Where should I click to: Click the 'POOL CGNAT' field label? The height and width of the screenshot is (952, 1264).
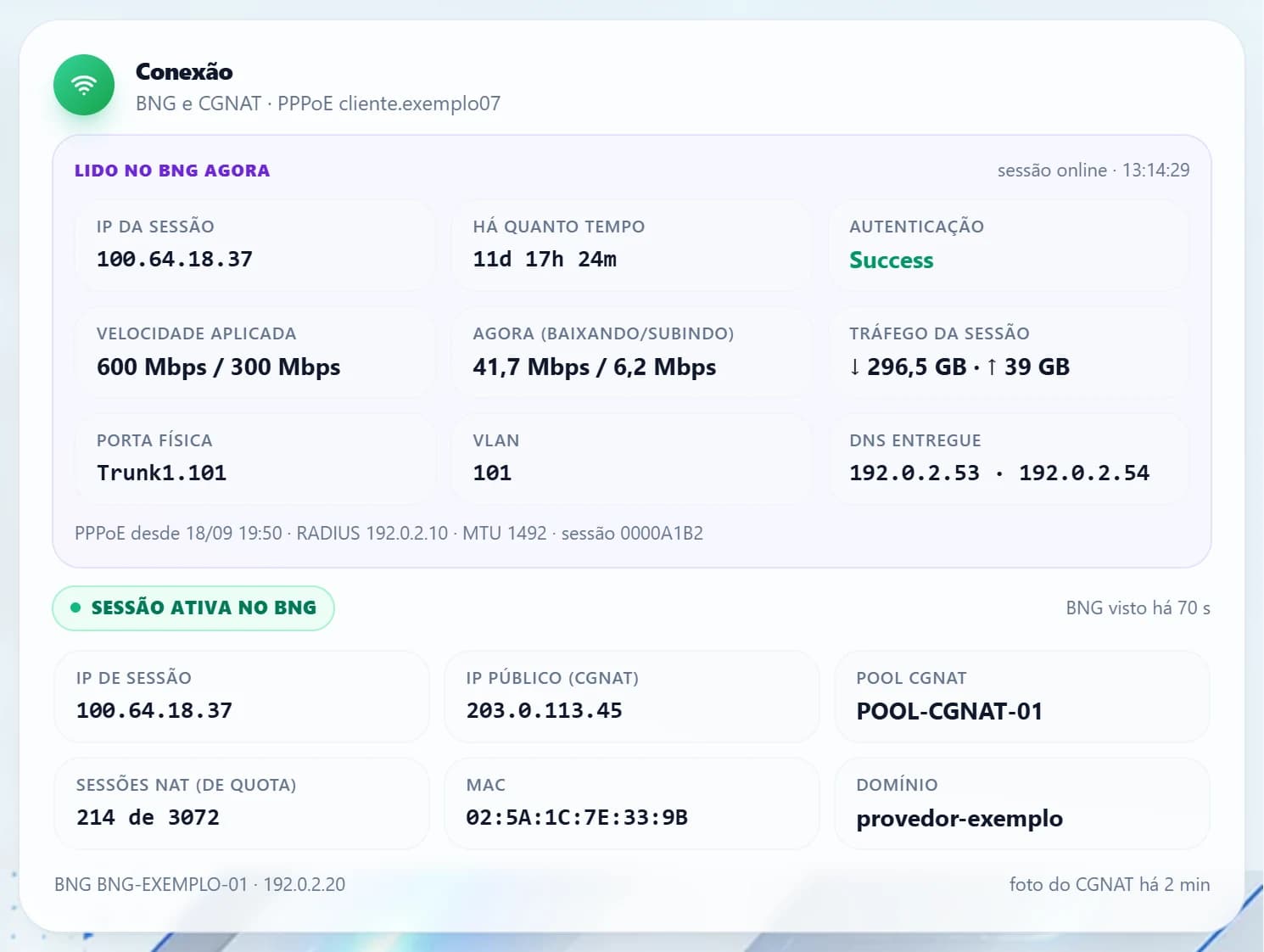pyautogui.click(x=912, y=678)
